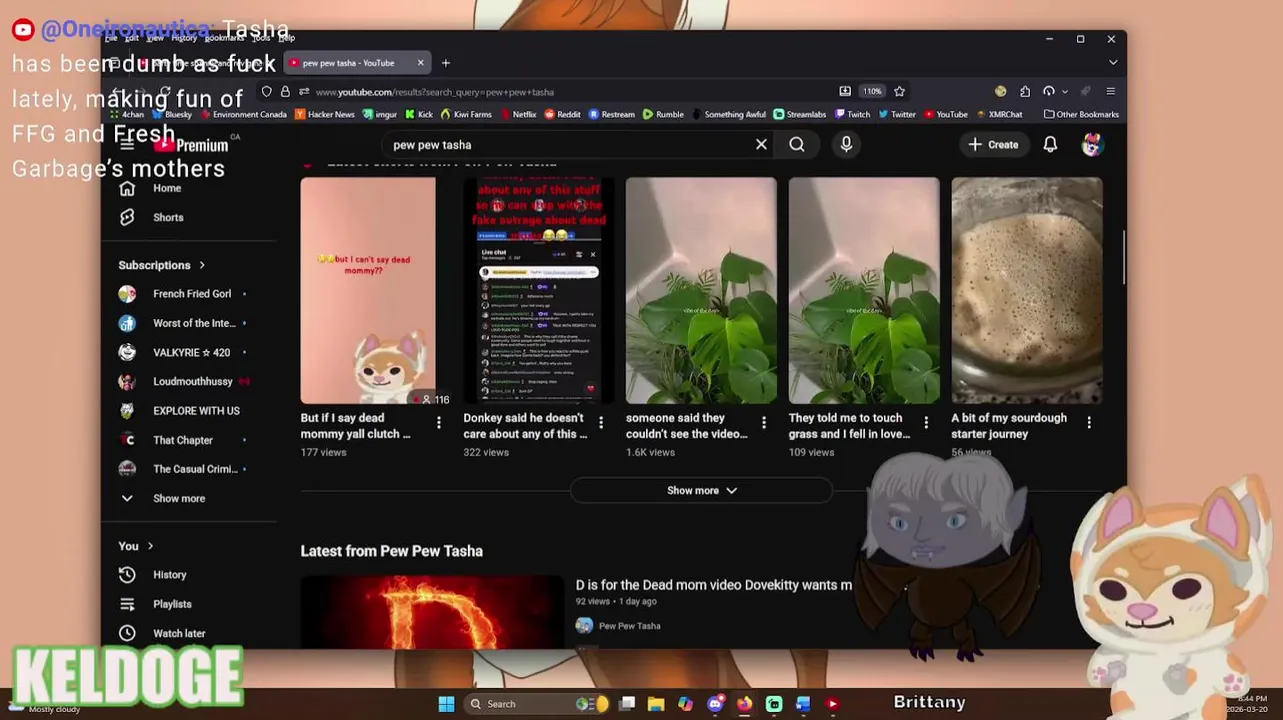Open YouTube notifications bell

(x=1050, y=144)
